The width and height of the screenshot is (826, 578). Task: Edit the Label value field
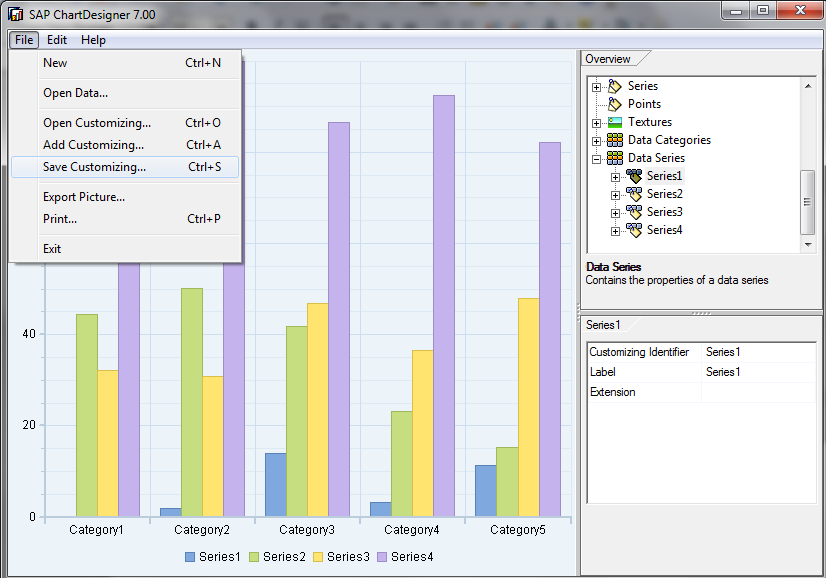759,372
